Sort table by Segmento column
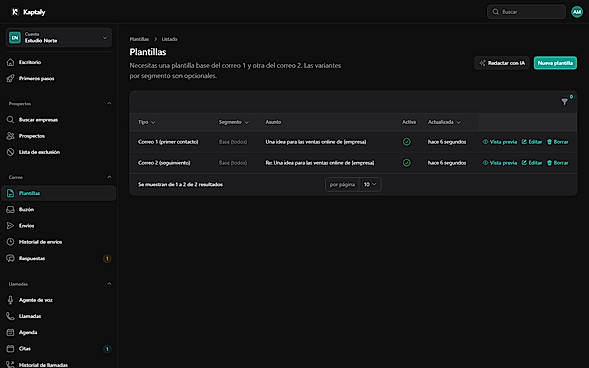Image resolution: width=589 pixels, height=368 pixels. point(234,122)
